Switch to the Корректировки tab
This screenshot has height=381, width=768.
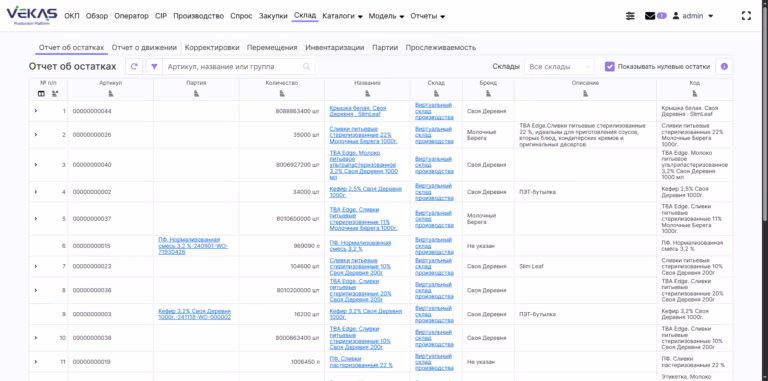pos(212,48)
